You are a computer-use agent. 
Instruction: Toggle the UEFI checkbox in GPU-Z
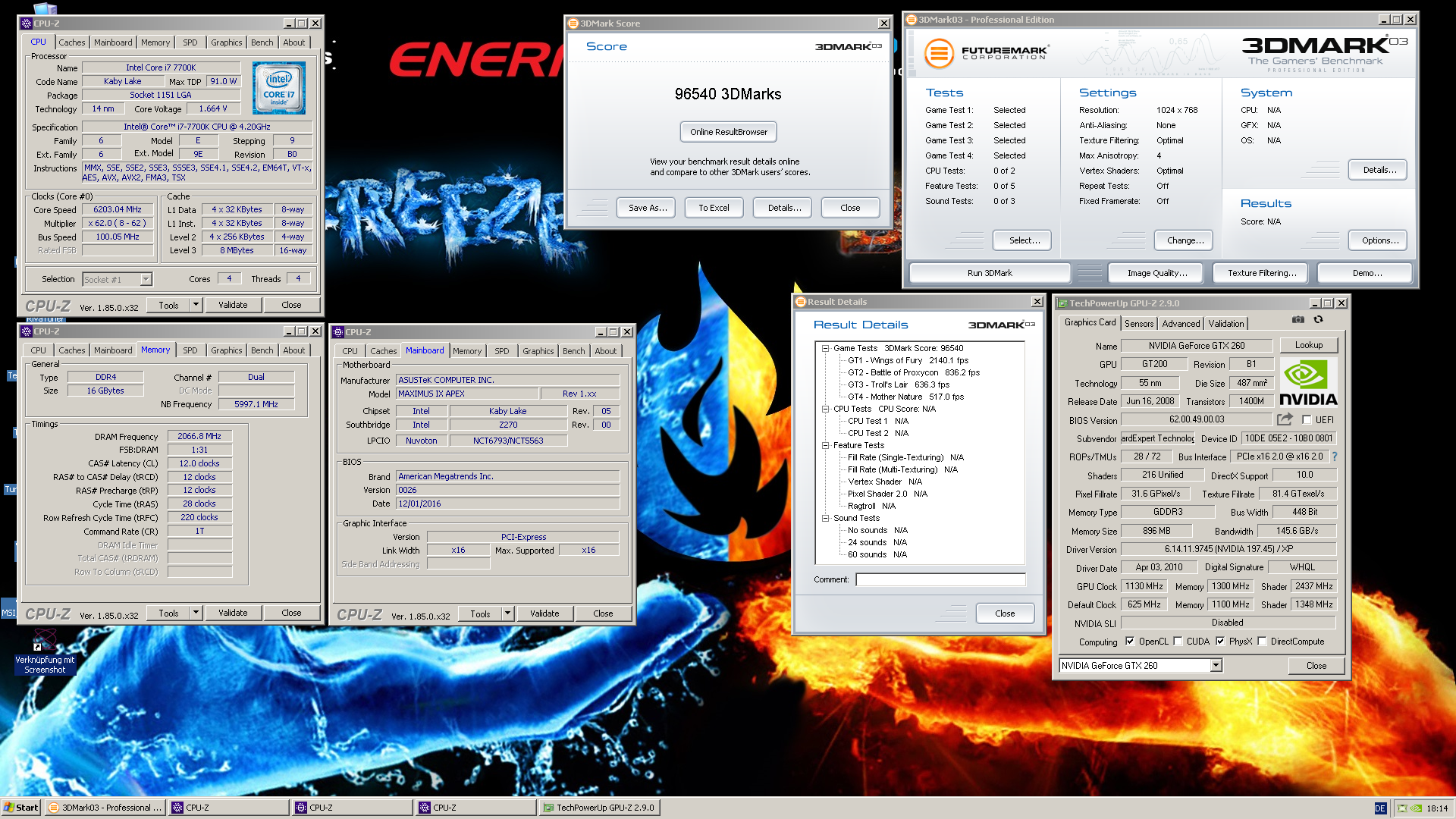(1307, 419)
